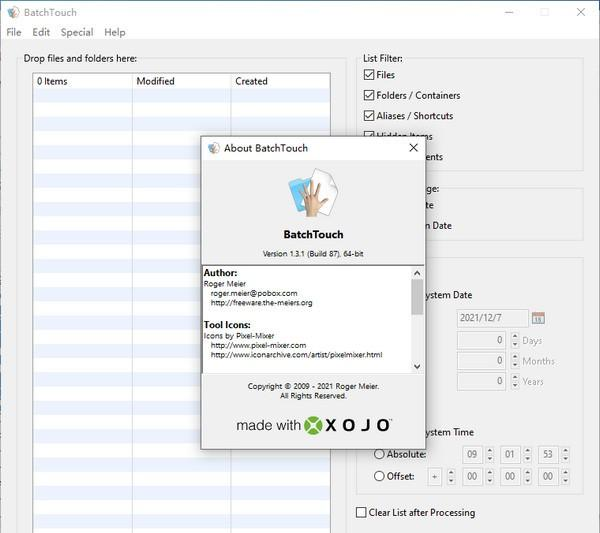Adjust the Offset seconds stepper
The width and height of the screenshot is (600, 533).
[x=566, y=476]
